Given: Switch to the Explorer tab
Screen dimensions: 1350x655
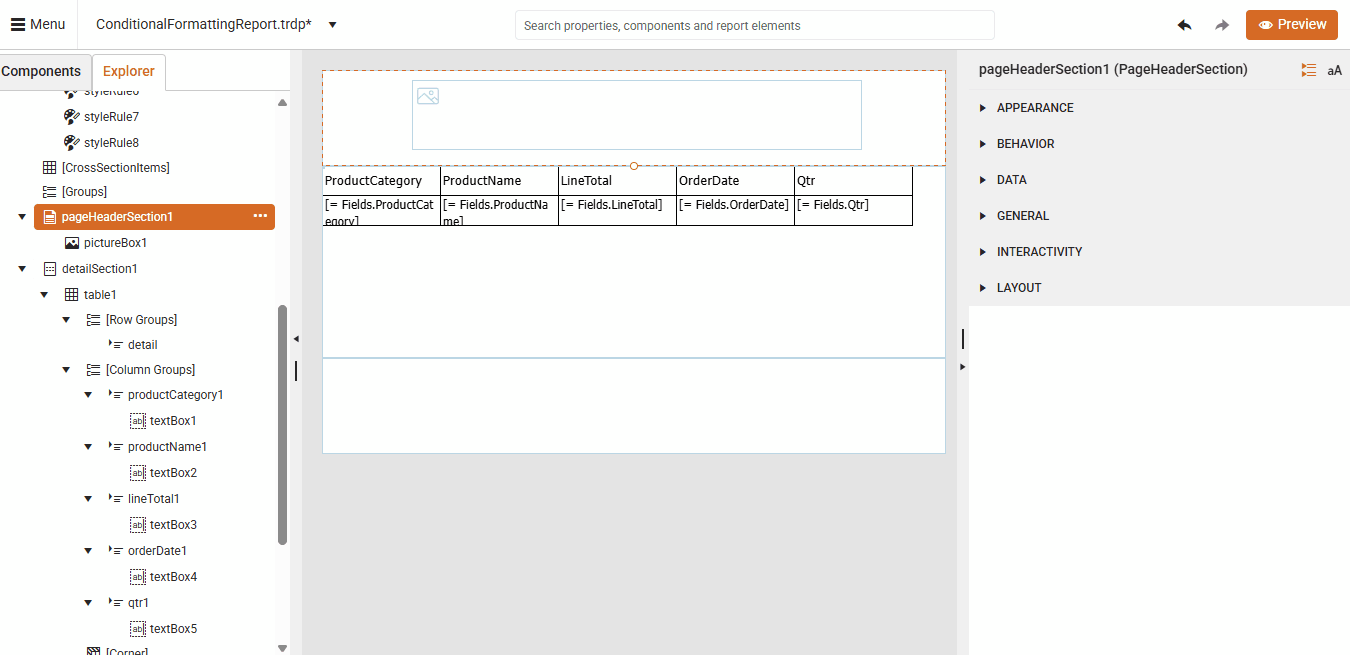Looking at the screenshot, I should click(129, 72).
